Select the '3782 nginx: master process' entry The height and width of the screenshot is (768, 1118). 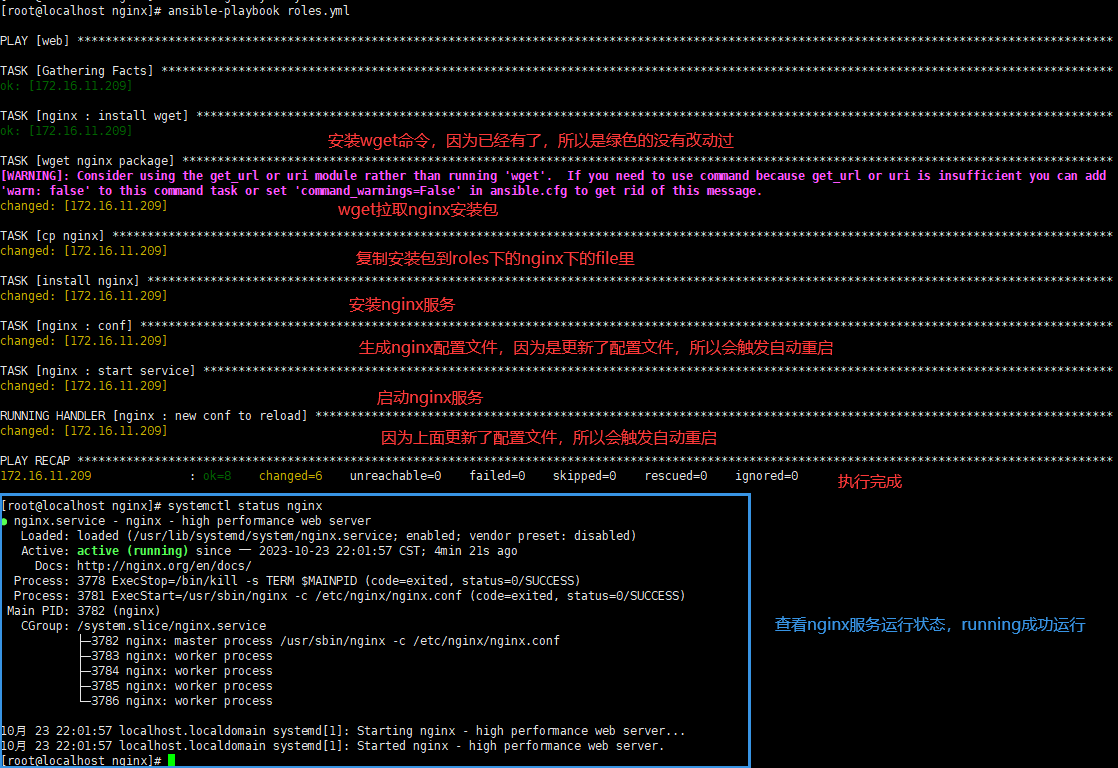tap(325, 640)
